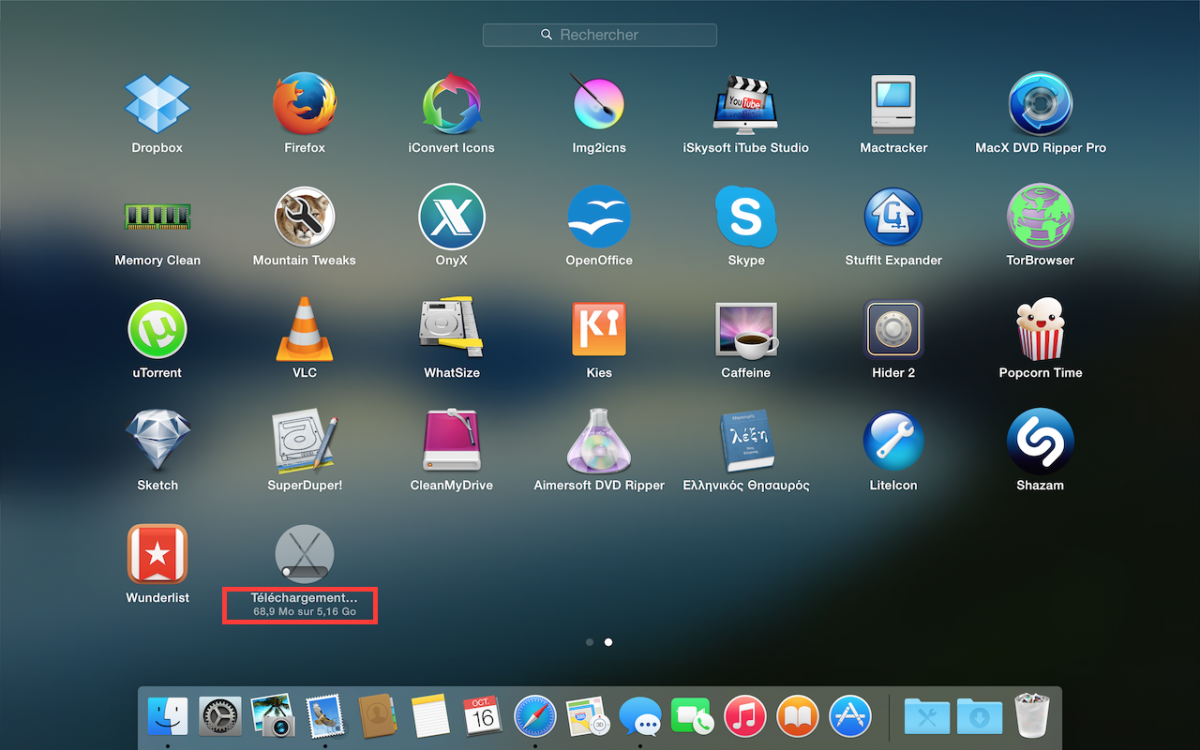Screen dimensions: 1200x750
Task: Click the Téléchargement progress bar
Action: pyautogui.click(x=305, y=571)
